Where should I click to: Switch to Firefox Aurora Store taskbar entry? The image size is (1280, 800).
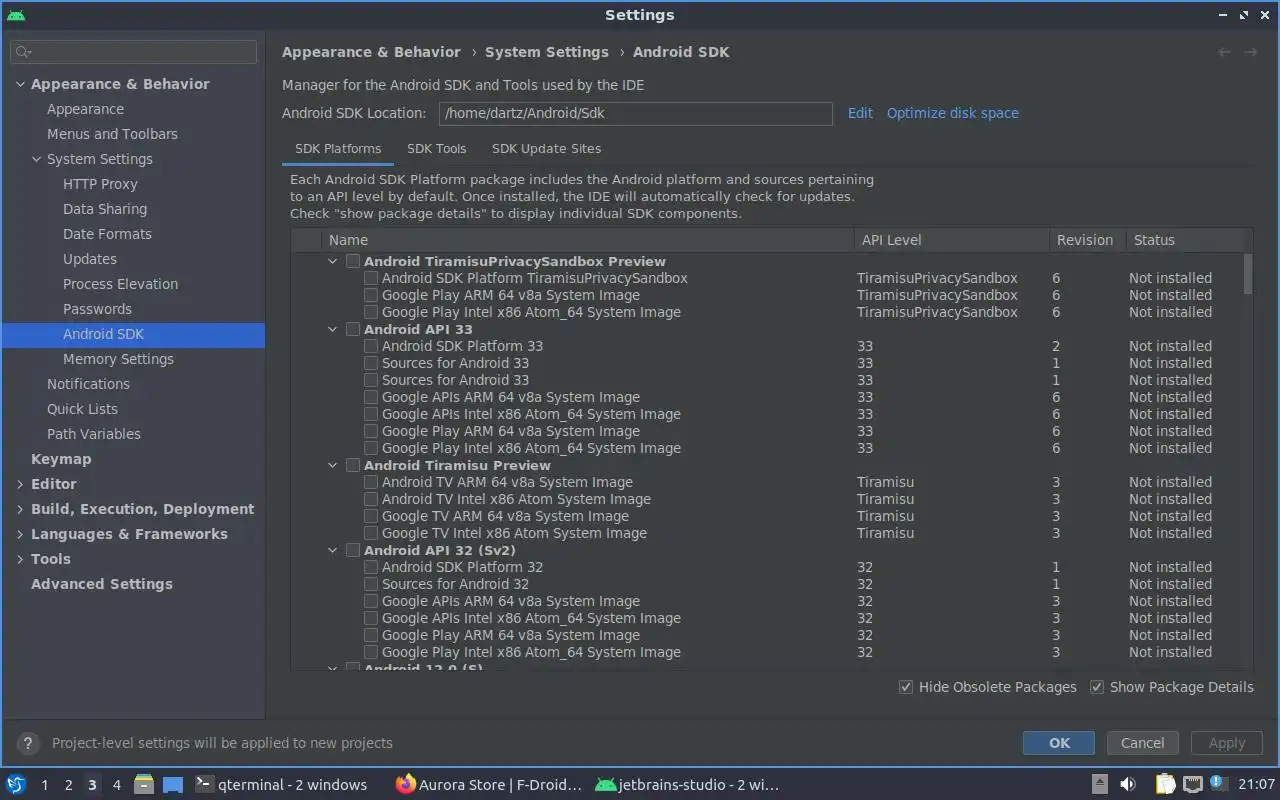488,784
